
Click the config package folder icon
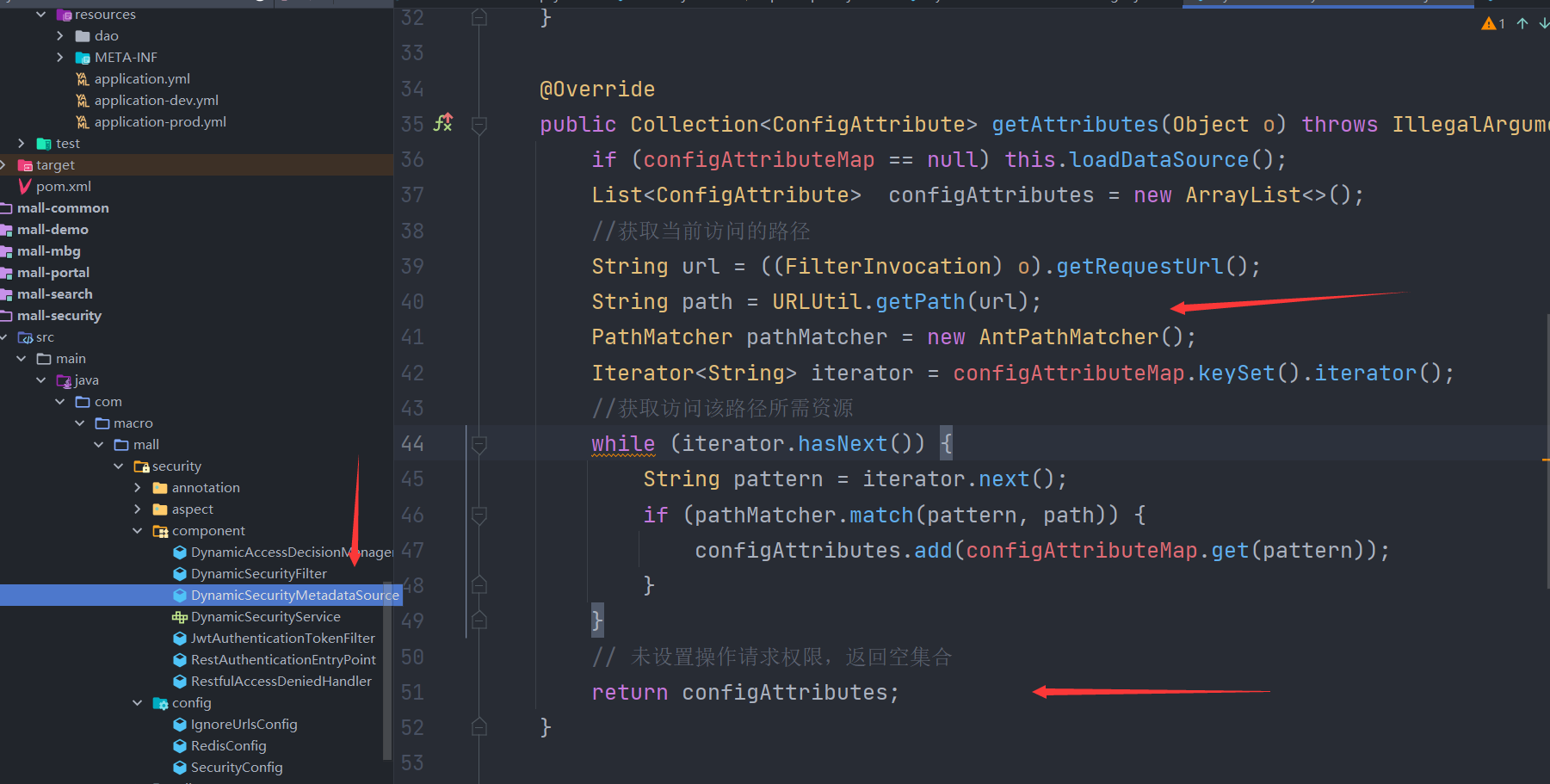pos(161,702)
